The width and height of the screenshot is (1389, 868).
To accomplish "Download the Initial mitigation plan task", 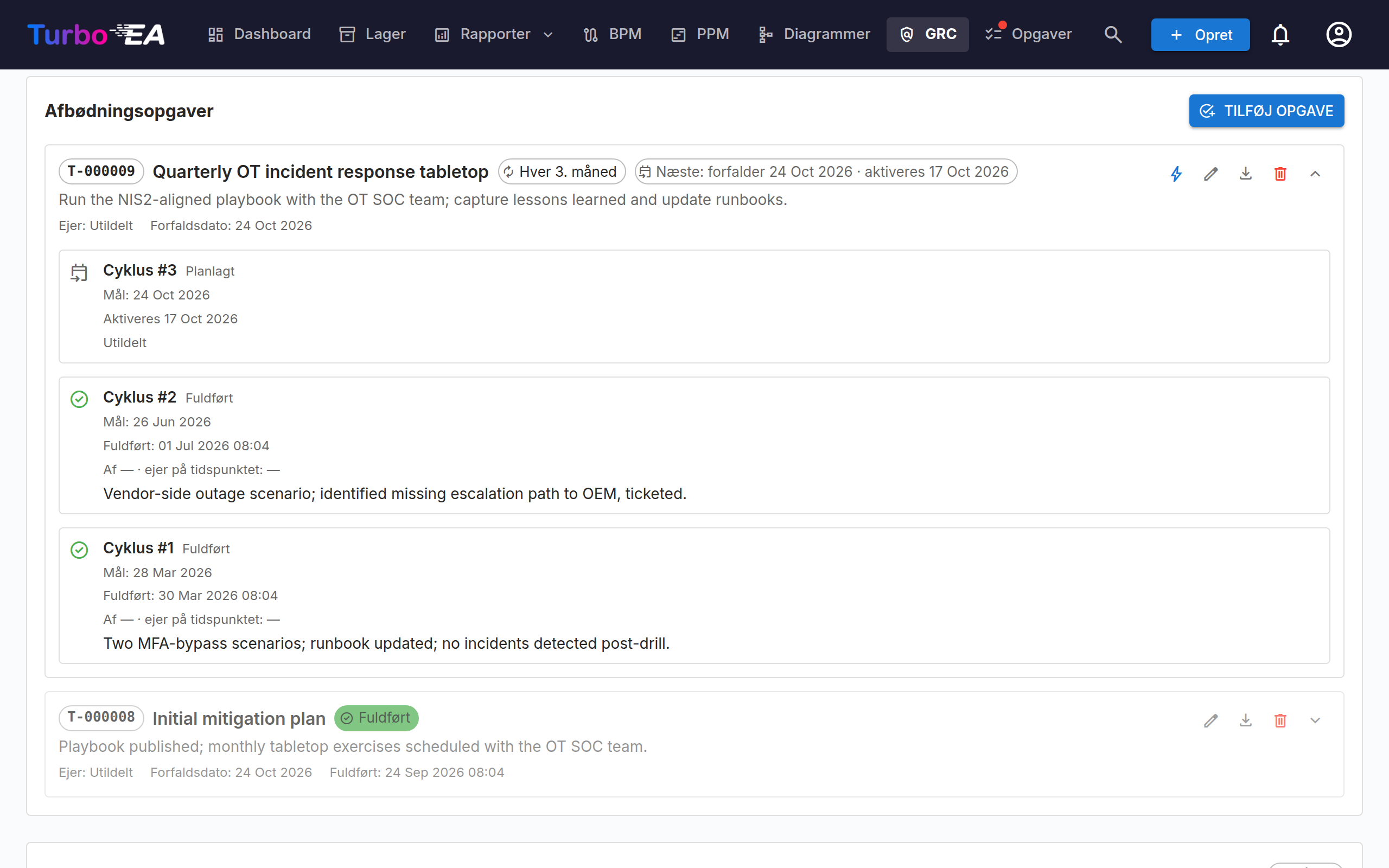I will (x=1246, y=720).
